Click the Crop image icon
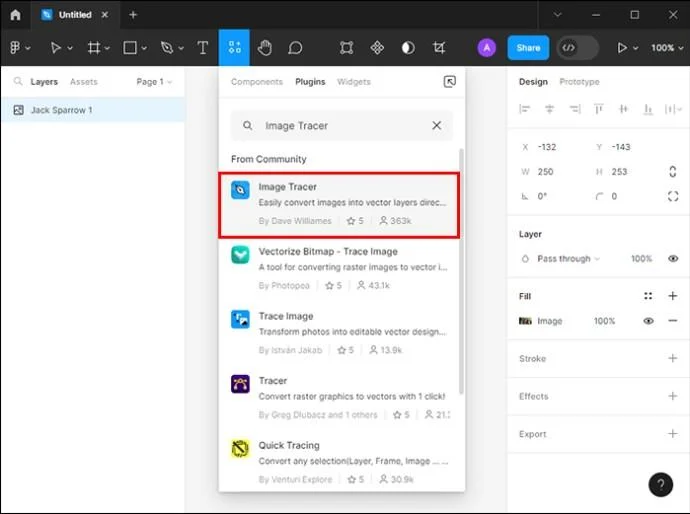Image resolution: width=690 pixels, height=514 pixels. pos(439,48)
